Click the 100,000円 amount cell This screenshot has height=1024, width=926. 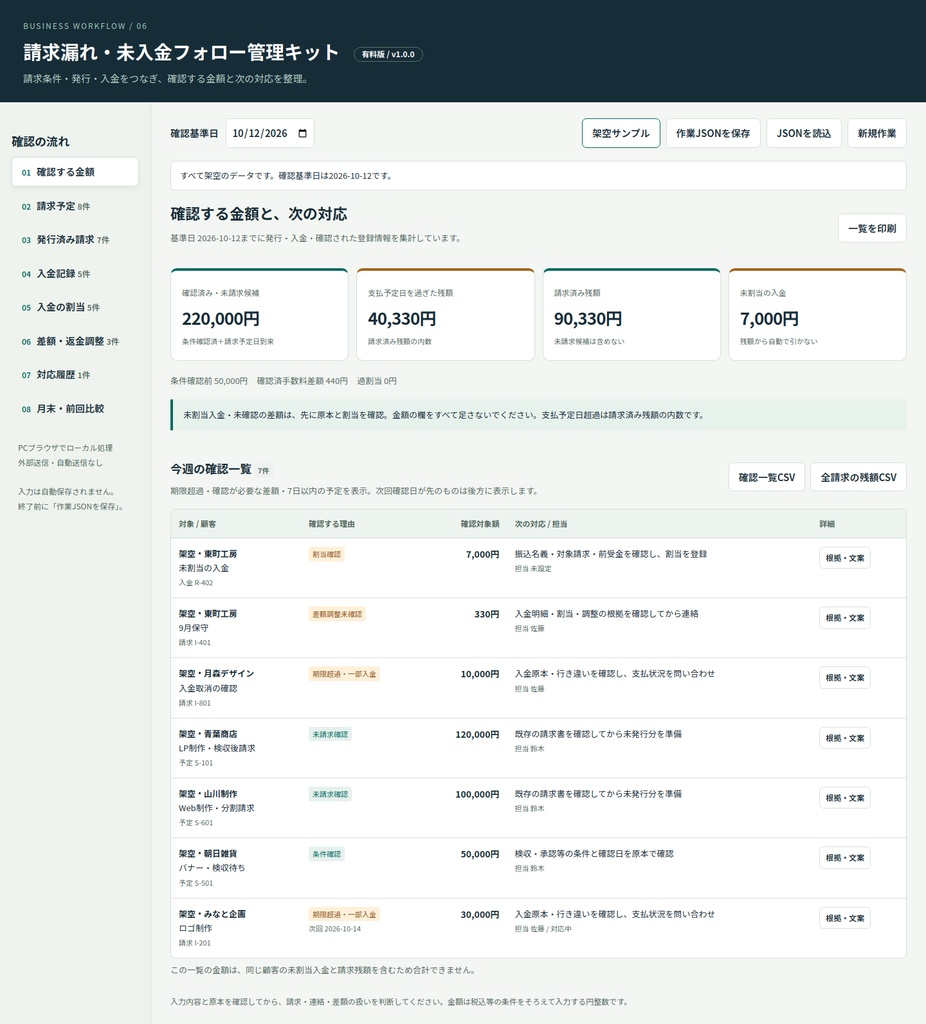pyautogui.click(x=477, y=795)
